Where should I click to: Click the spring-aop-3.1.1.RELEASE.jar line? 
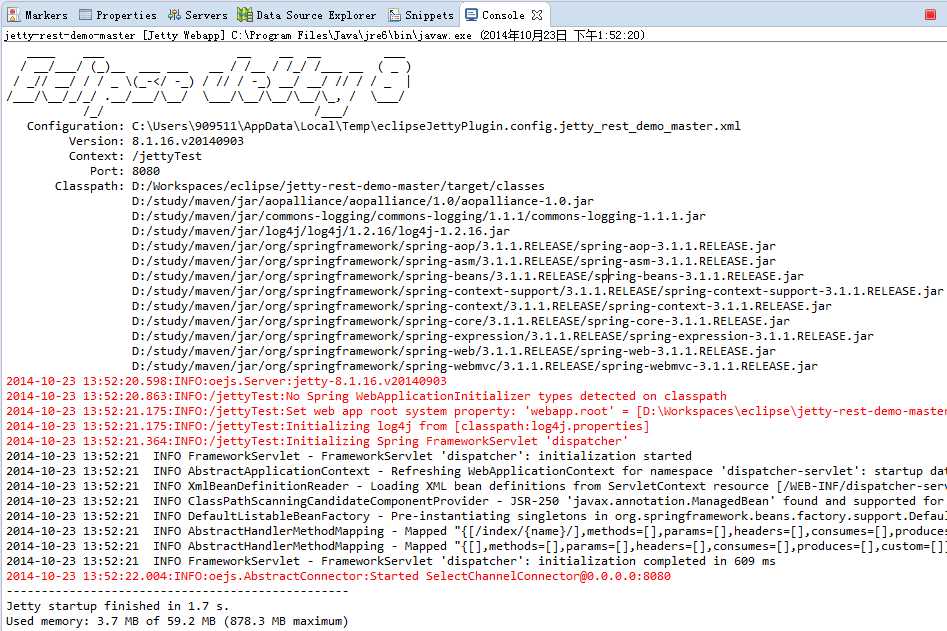pos(454,246)
